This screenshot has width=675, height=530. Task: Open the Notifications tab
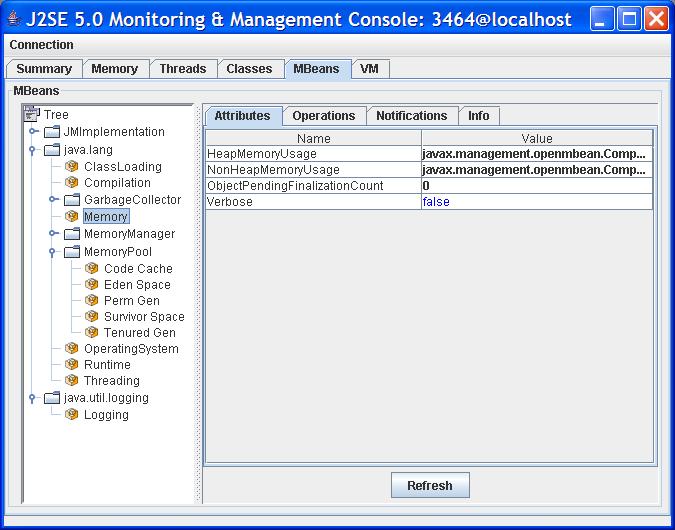pyautogui.click(x=411, y=116)
